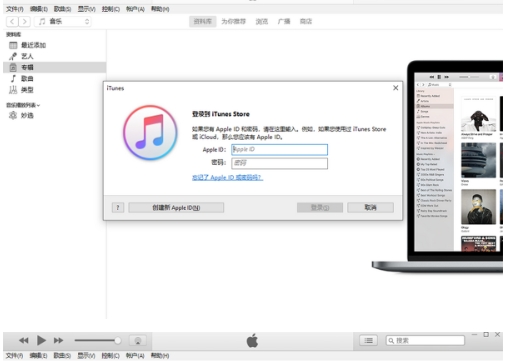This screenshot has height=361, width=505.
Task: Switch to the 广播 tab
Action: (x=284, y=21)
